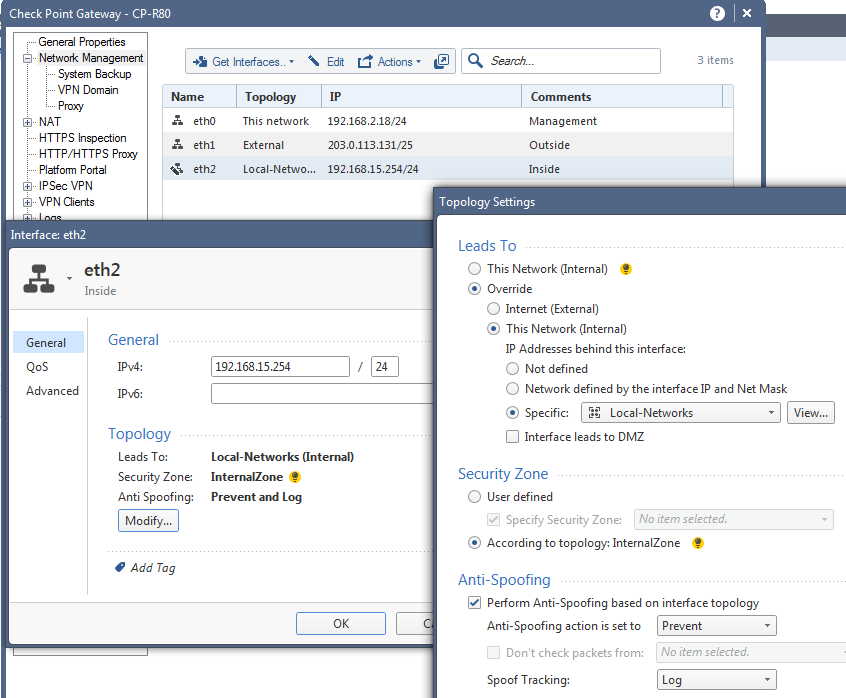This screenshot has width=846, height=698.
Task: Click the eth0 interface network icon
Action: pyautogui.click(x=178, y=120)
